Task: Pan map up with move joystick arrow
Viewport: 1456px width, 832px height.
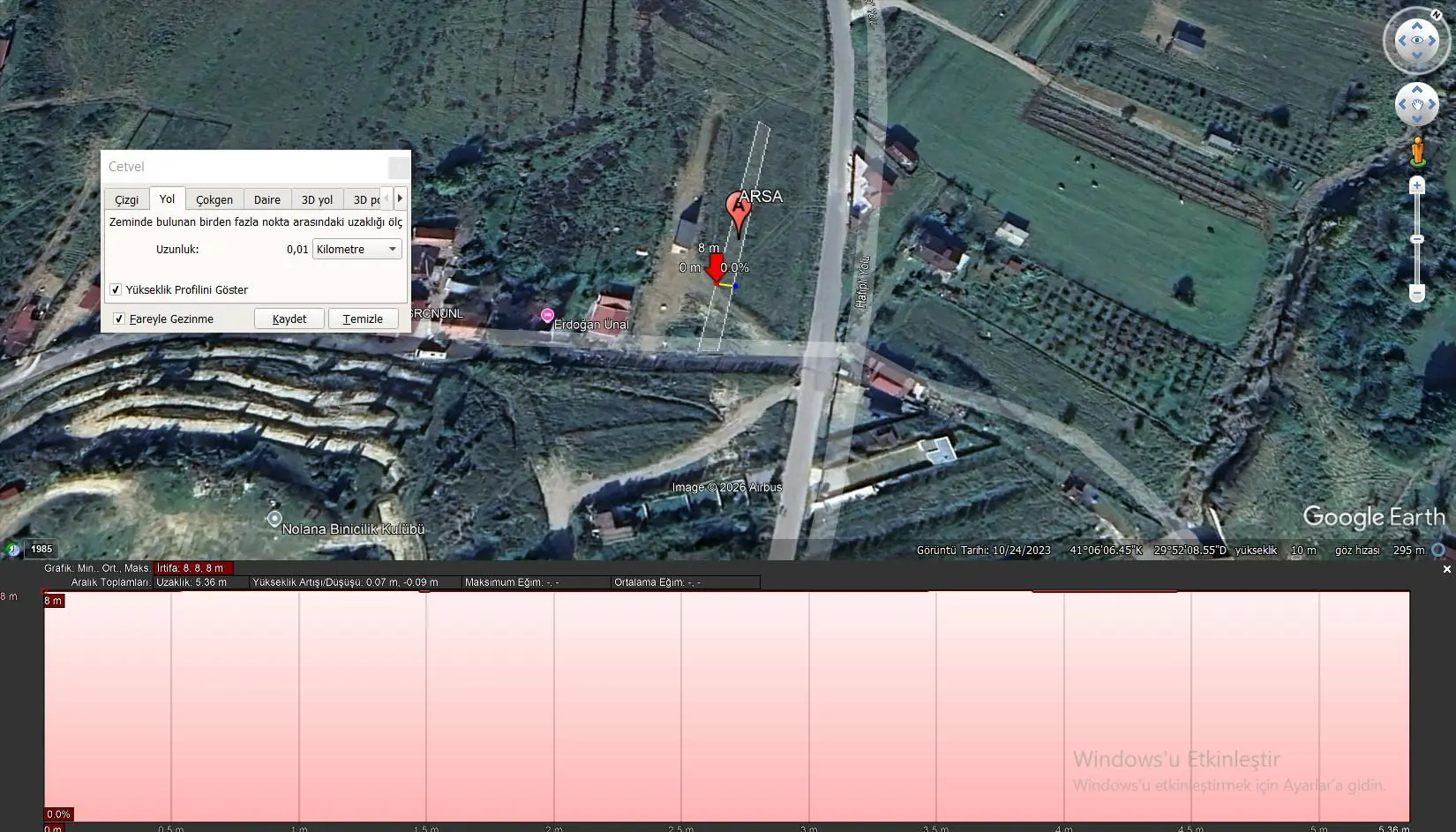Action: (x=1417, y=88)
